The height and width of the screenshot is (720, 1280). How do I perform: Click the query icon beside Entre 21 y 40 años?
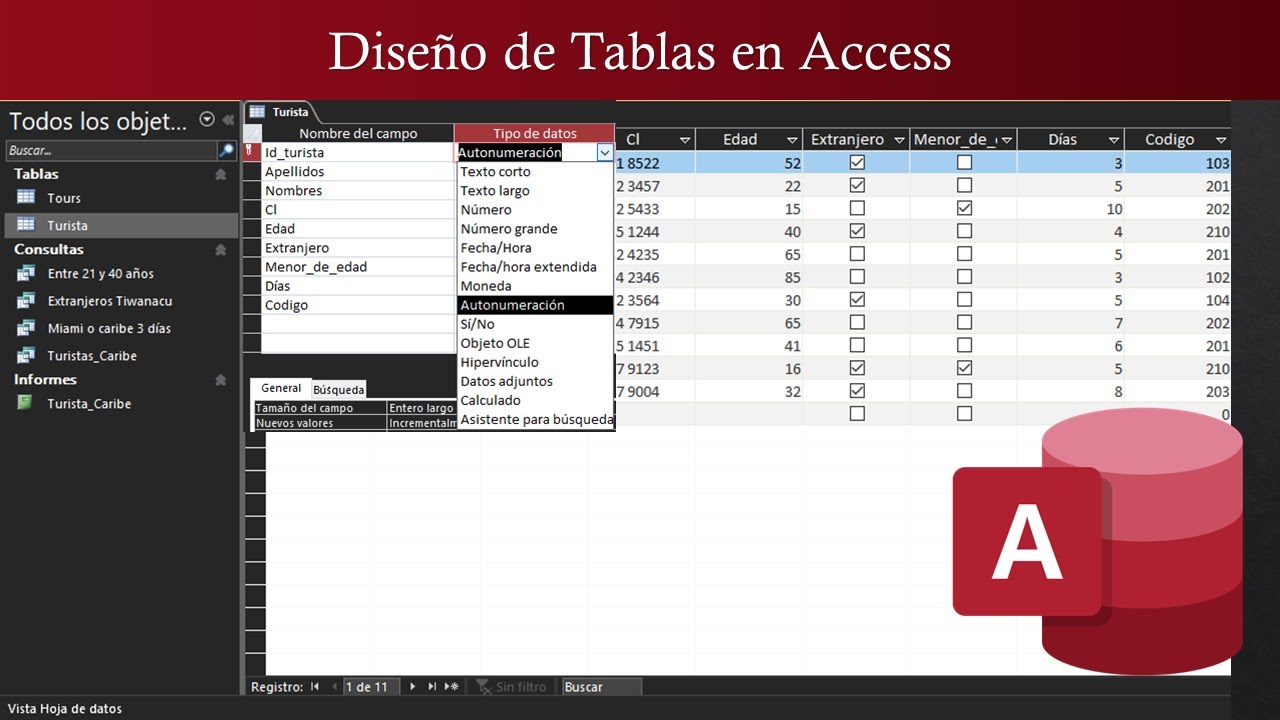[26, 273]
